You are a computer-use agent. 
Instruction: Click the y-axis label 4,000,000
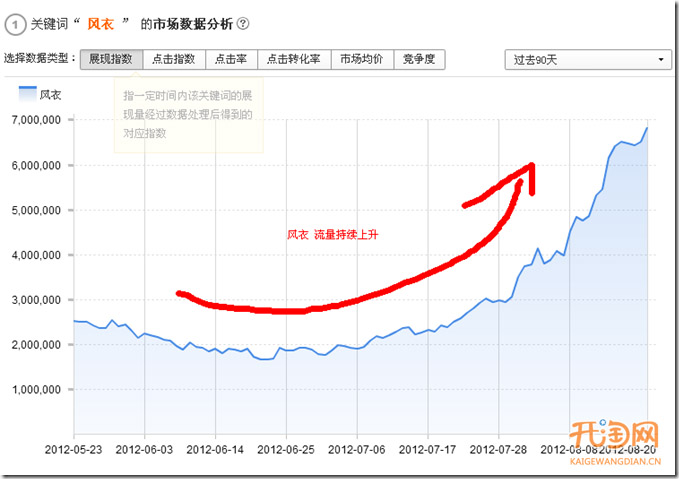pyautogui.click(x=36, y=255)
